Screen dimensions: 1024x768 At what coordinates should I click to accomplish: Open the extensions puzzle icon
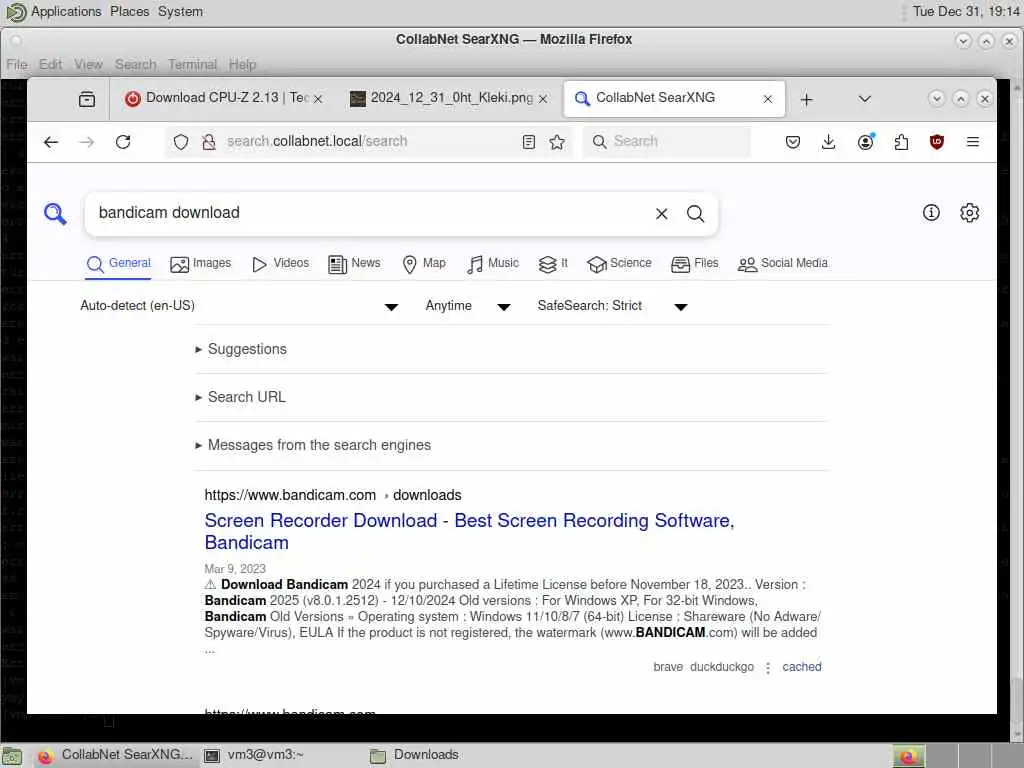point(901,142)
